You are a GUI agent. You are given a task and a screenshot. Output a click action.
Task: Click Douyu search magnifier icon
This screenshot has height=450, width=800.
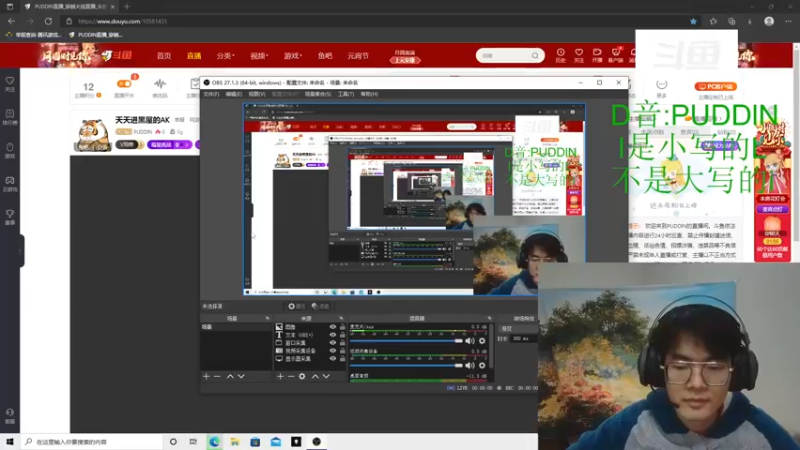535,56
